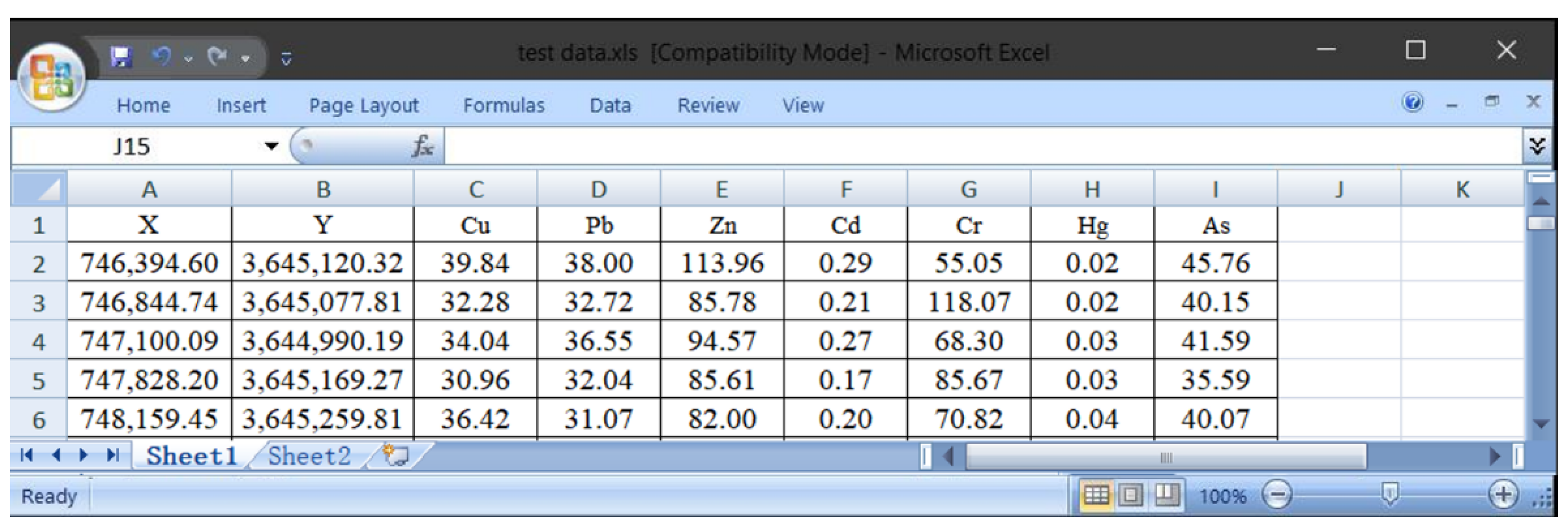The width and height of the screenshot is (1568, 529).
Task: Expand the formula bar with chevron
Action: pos(1537,146)
